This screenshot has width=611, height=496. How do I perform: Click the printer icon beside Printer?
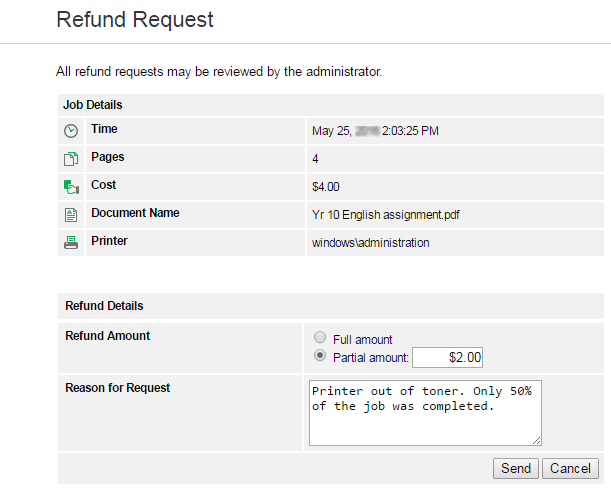[71, 242]
